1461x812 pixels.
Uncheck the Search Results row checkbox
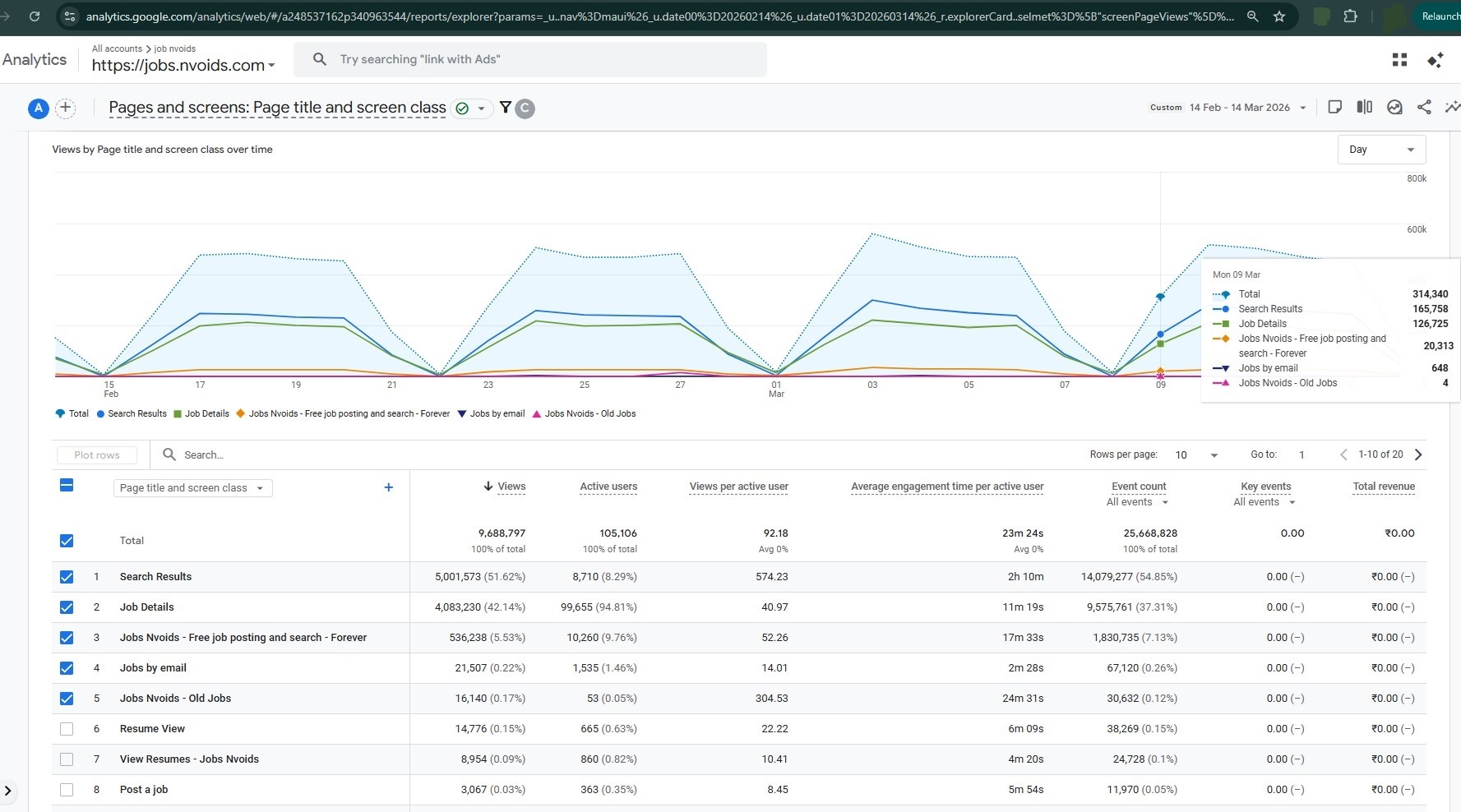point(67,577)
